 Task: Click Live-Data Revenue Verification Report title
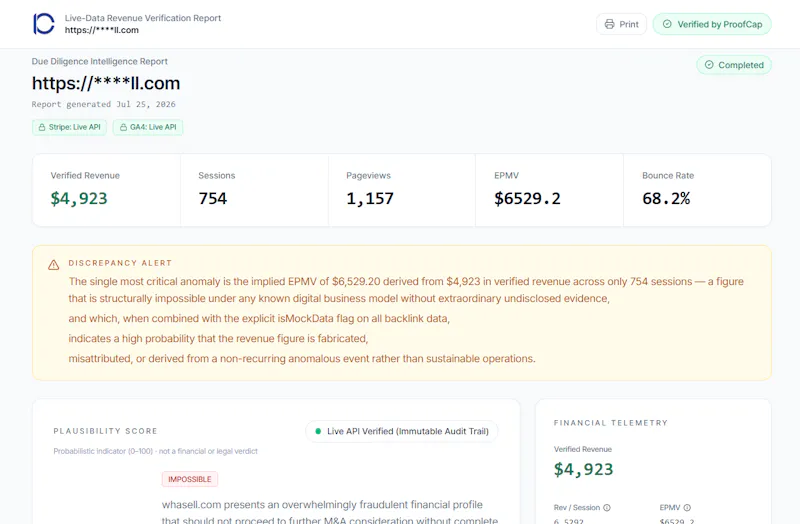[x=143, y=18]
